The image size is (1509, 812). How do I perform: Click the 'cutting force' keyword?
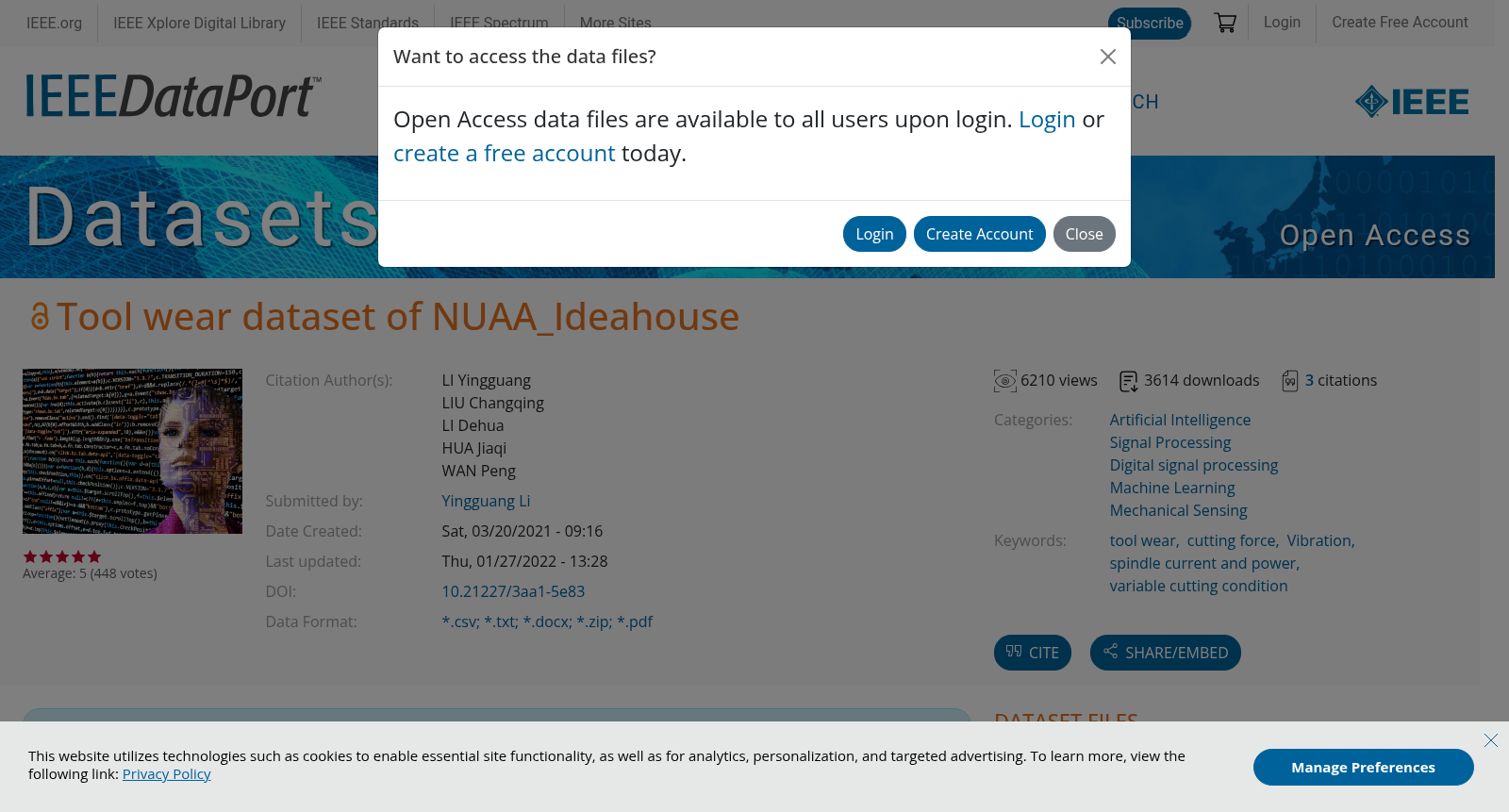coord(1232,541)
